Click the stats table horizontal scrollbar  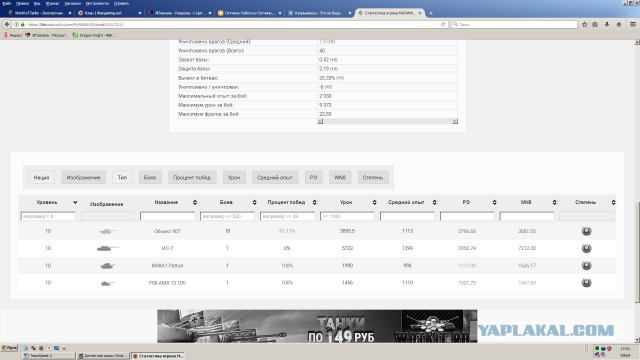[387, 121]
